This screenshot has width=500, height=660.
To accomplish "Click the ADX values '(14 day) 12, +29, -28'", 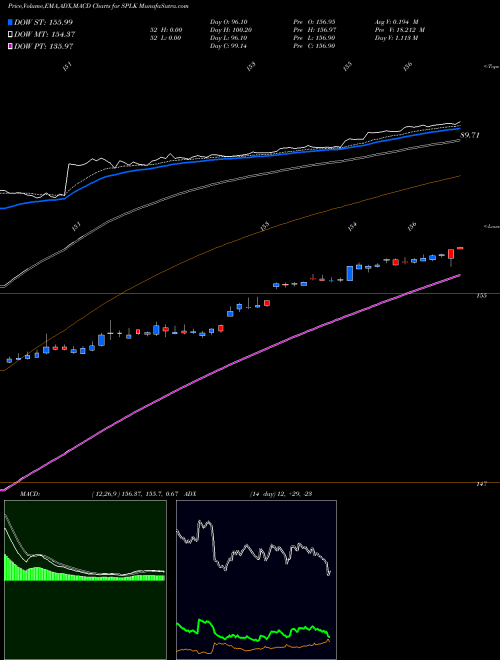I will coord(281,494).
